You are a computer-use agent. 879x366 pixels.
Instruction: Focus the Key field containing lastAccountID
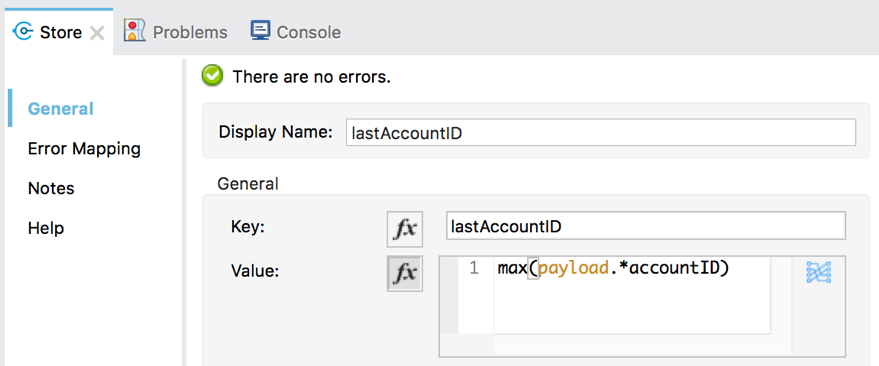pos(646,226)
